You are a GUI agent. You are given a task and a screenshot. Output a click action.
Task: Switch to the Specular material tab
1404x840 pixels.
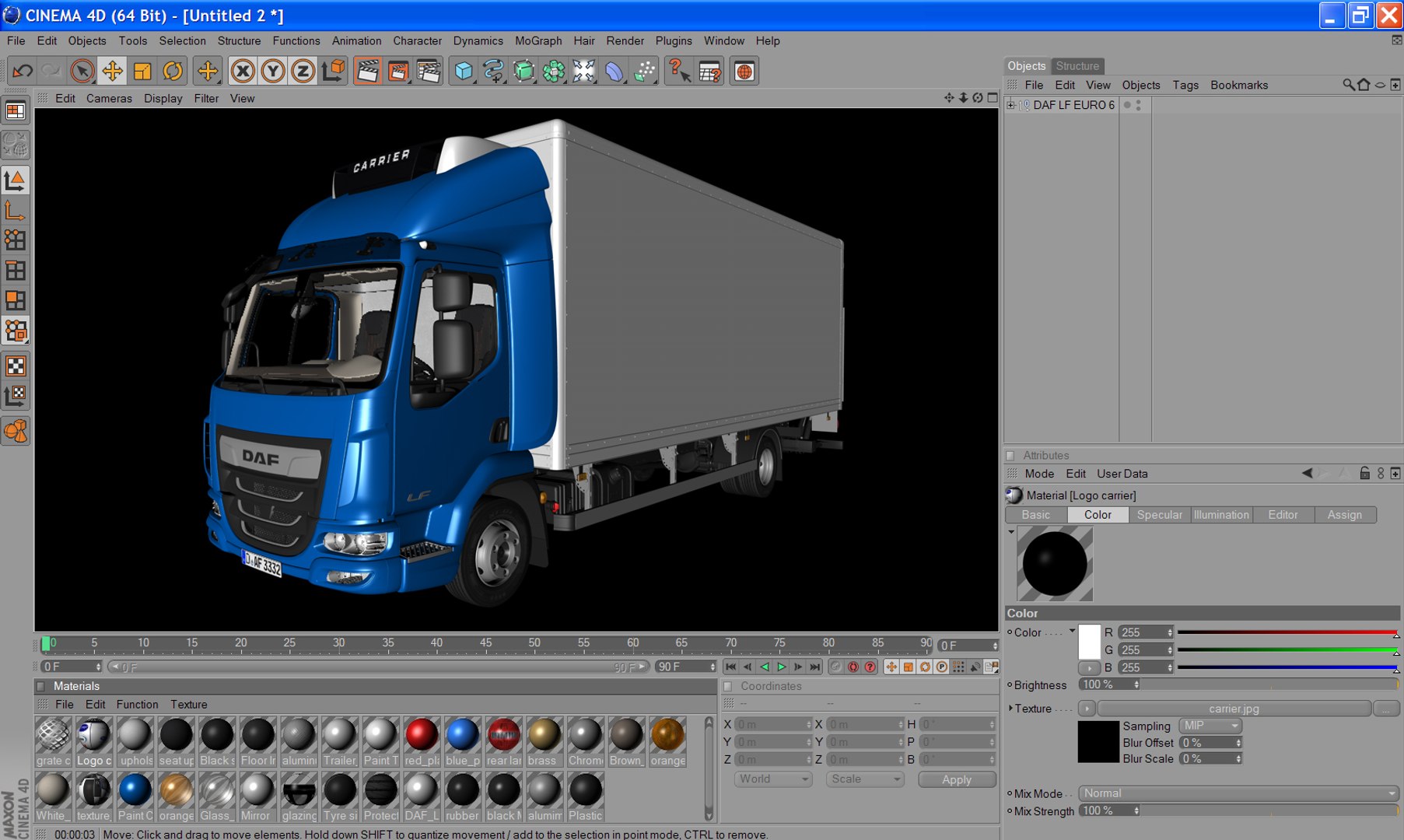point(1159,515)
